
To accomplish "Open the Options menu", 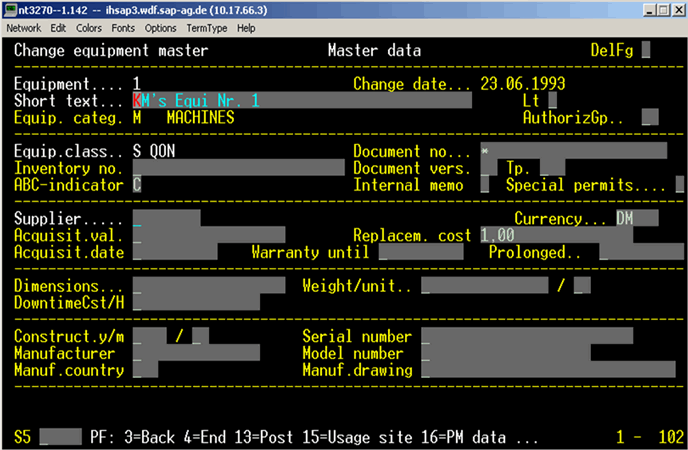I will point(160,28).
